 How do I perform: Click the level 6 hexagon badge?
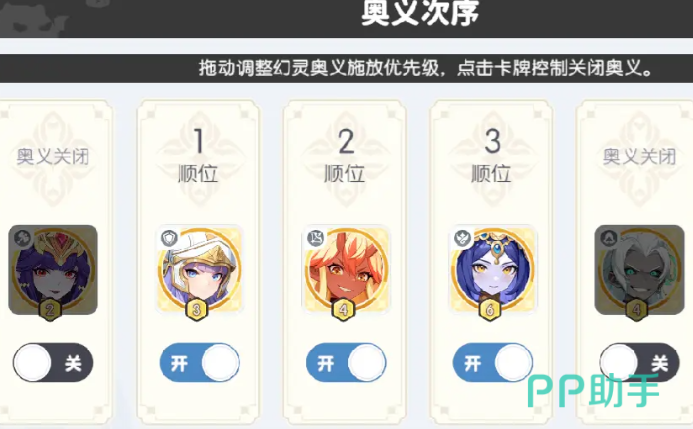click(490, 310)
